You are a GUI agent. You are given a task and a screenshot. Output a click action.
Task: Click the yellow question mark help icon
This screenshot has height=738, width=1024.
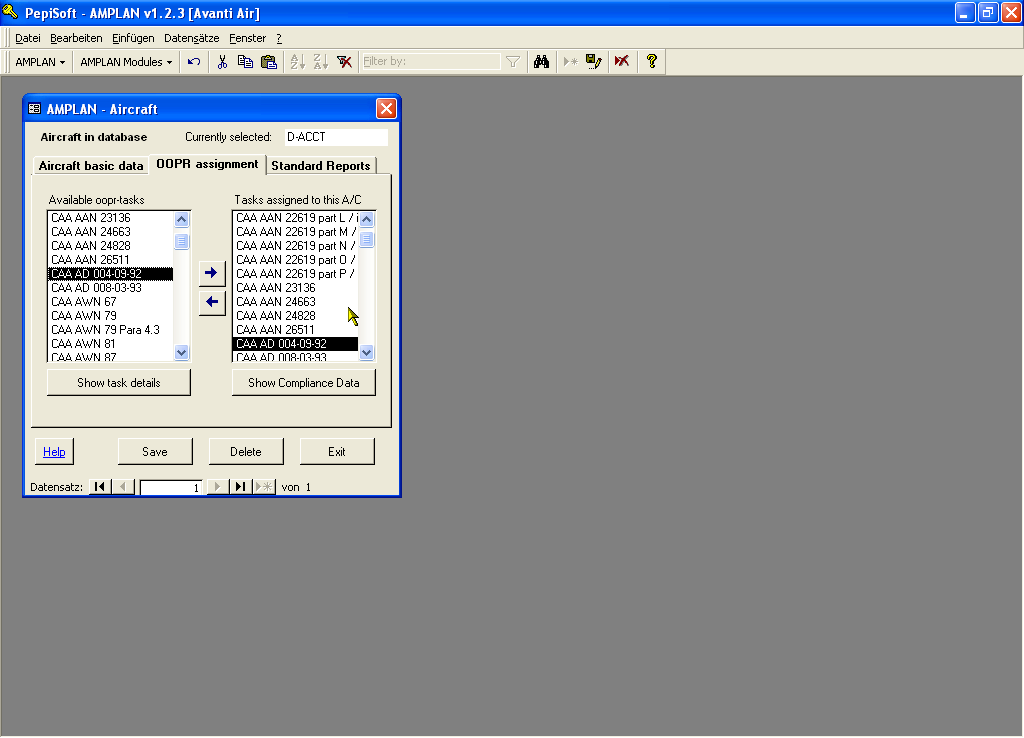tap(651, 62)
